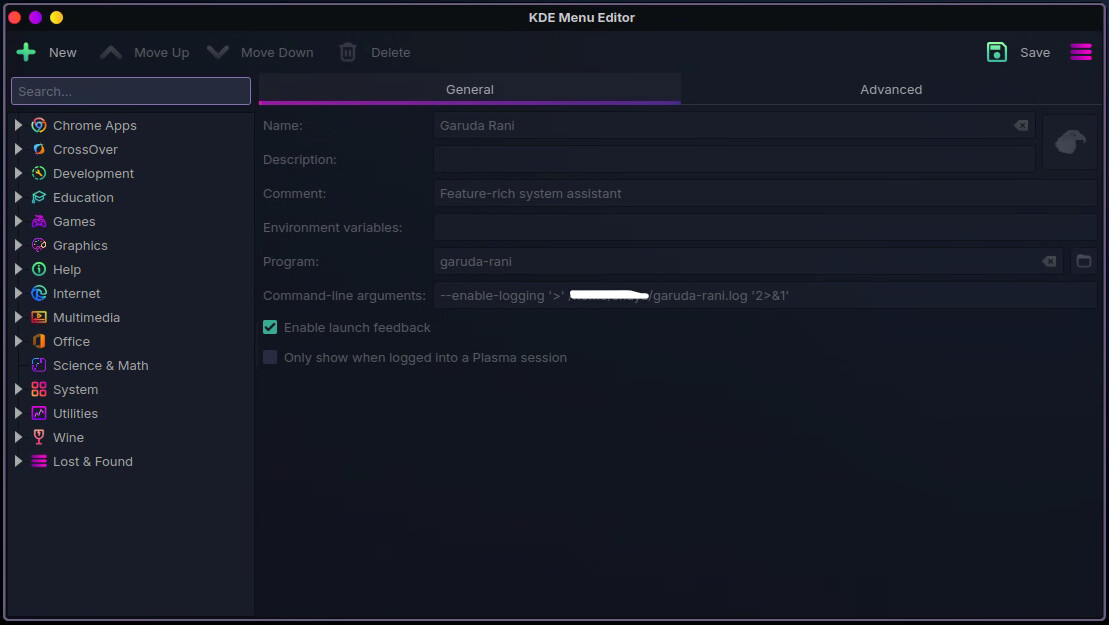Click the Lost & Found category icon
The image size is (1109, 625).
point(39,462)
